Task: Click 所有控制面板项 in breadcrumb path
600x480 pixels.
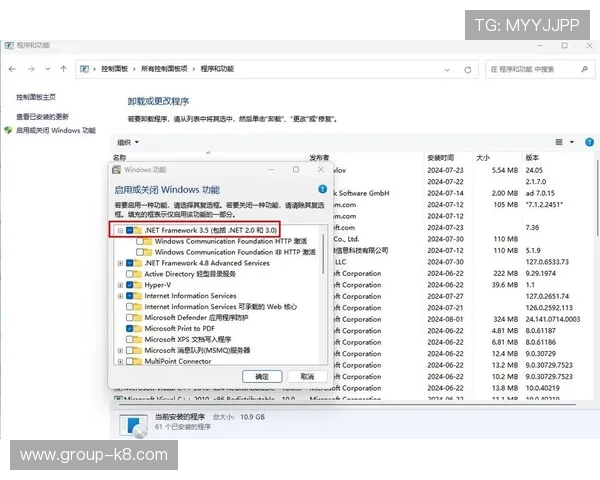Action: pos(164,69)
